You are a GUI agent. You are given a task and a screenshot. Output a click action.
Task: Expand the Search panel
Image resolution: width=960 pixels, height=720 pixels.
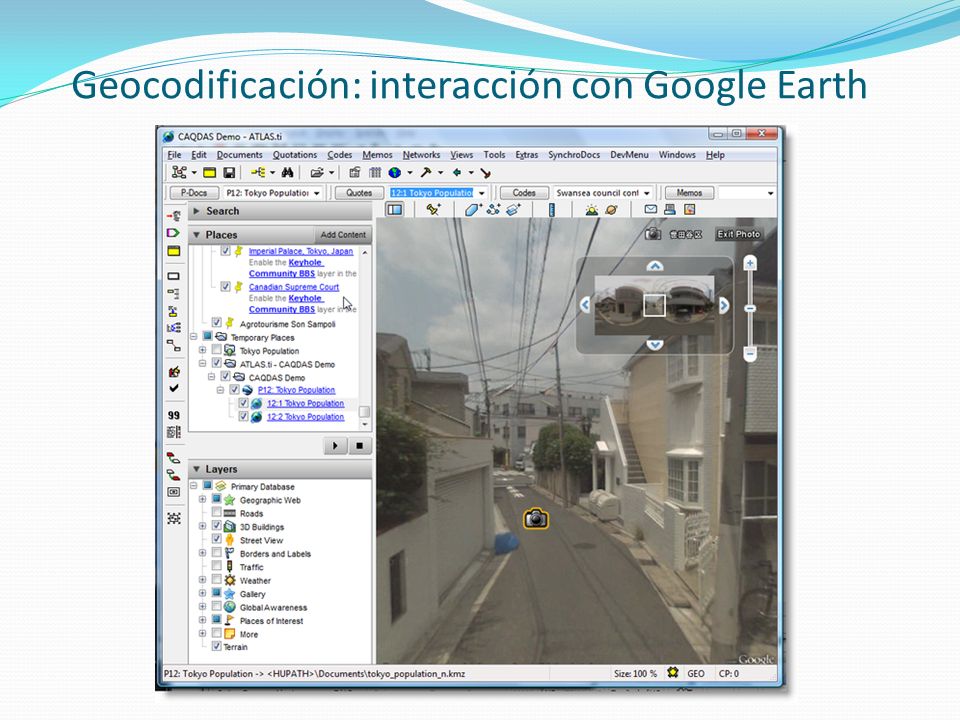tap(197, 211)
